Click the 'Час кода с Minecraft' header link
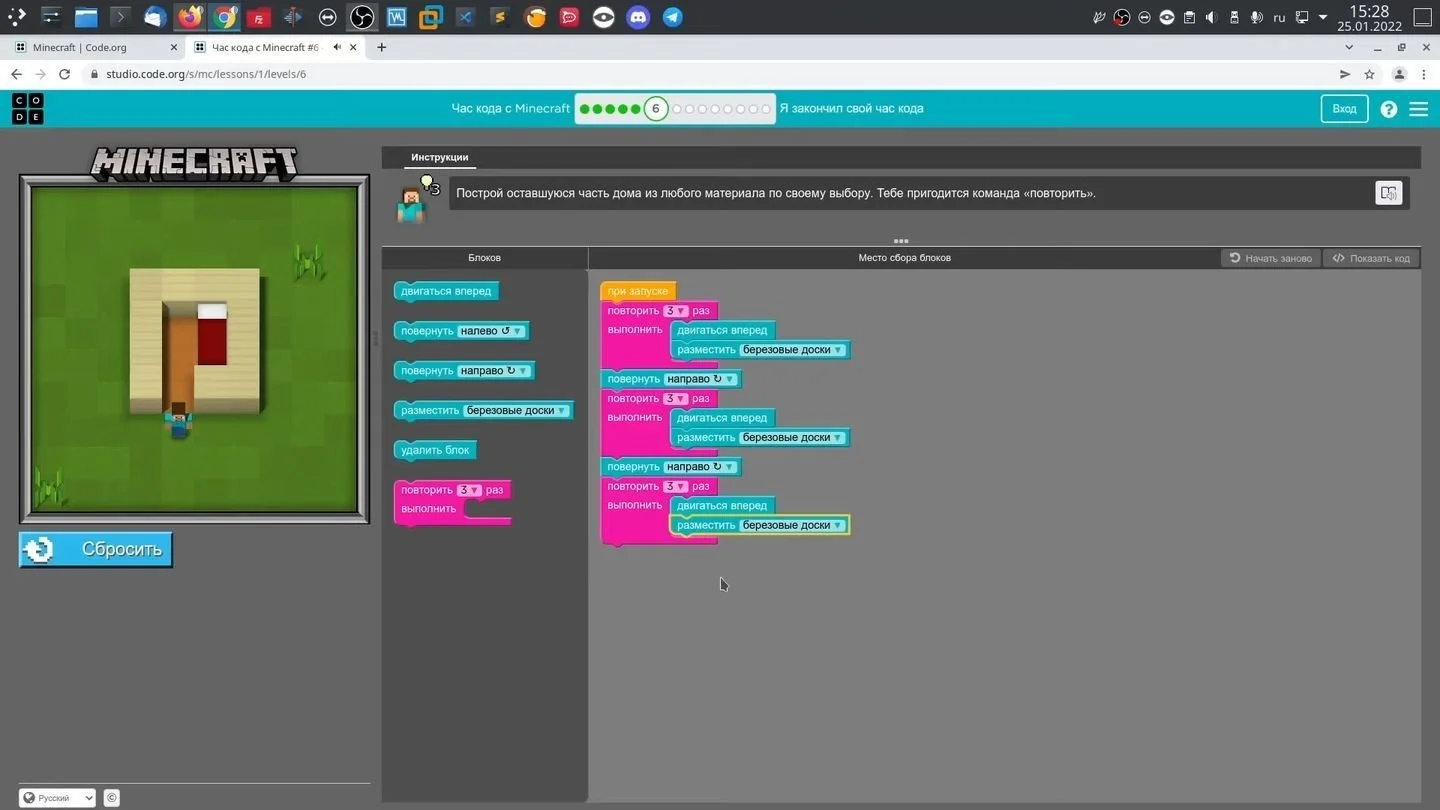 511,109
